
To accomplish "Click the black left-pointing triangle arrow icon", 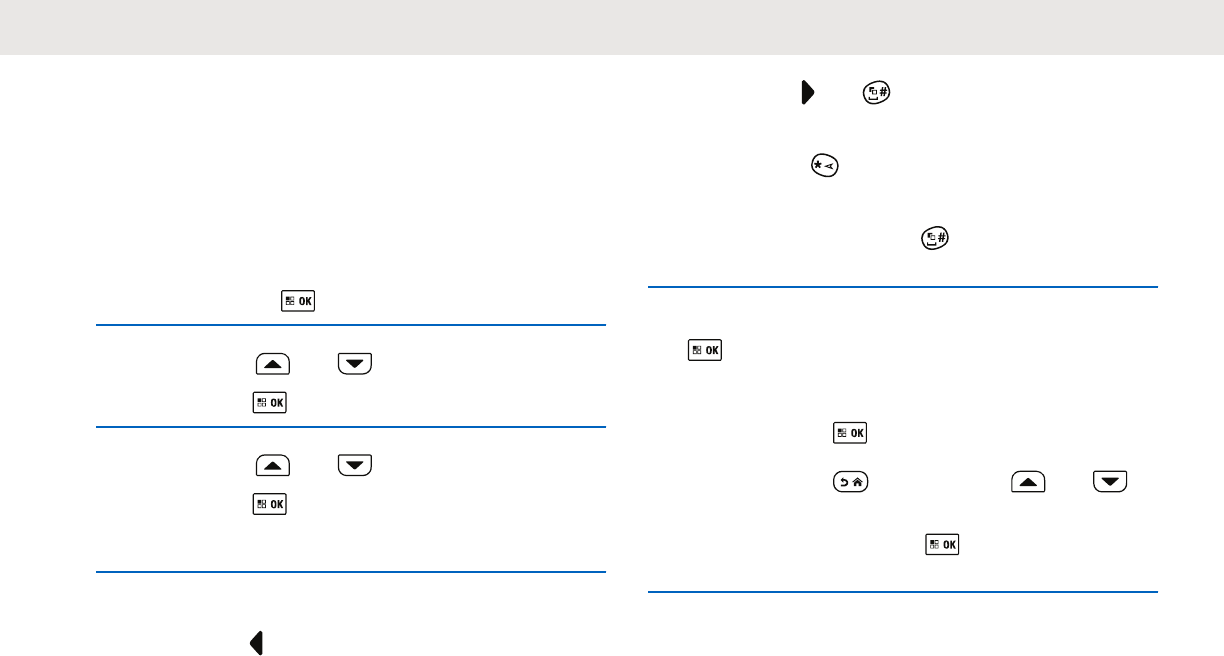I will click(x=256, y=643).
